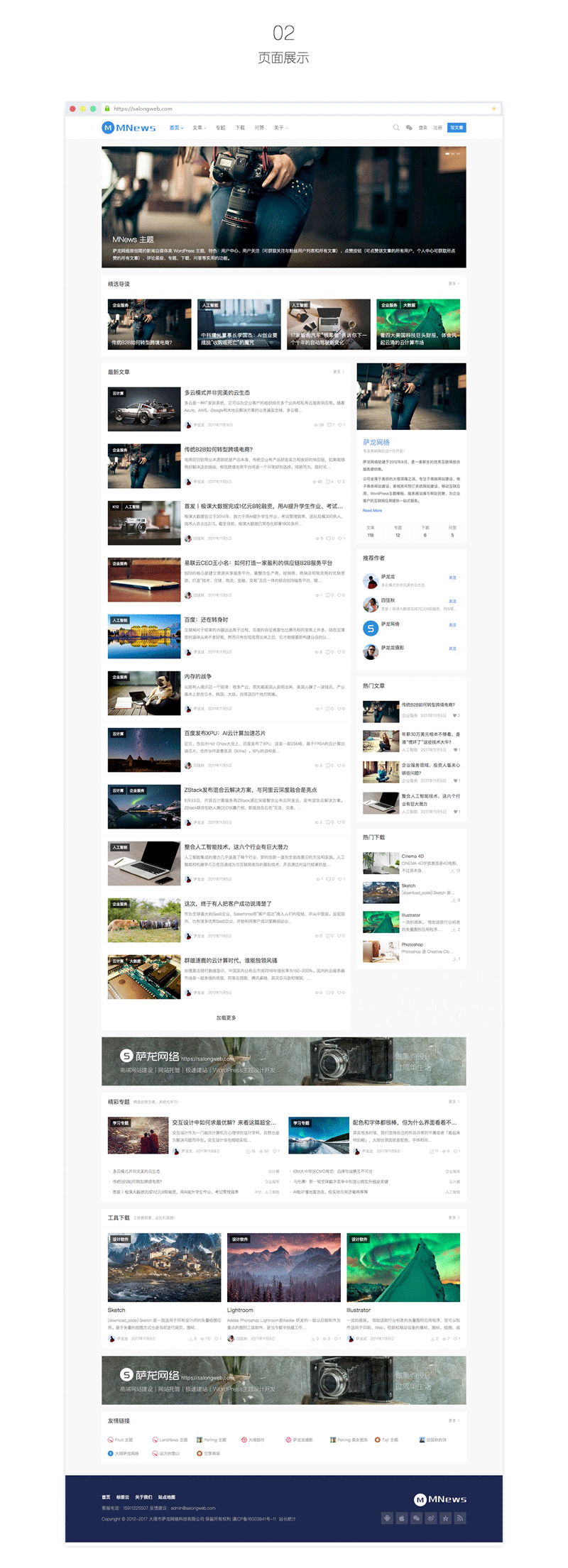Click 加载更多 to load more articles
This screenshot has height=1568, width=568.
point(226,1017)
